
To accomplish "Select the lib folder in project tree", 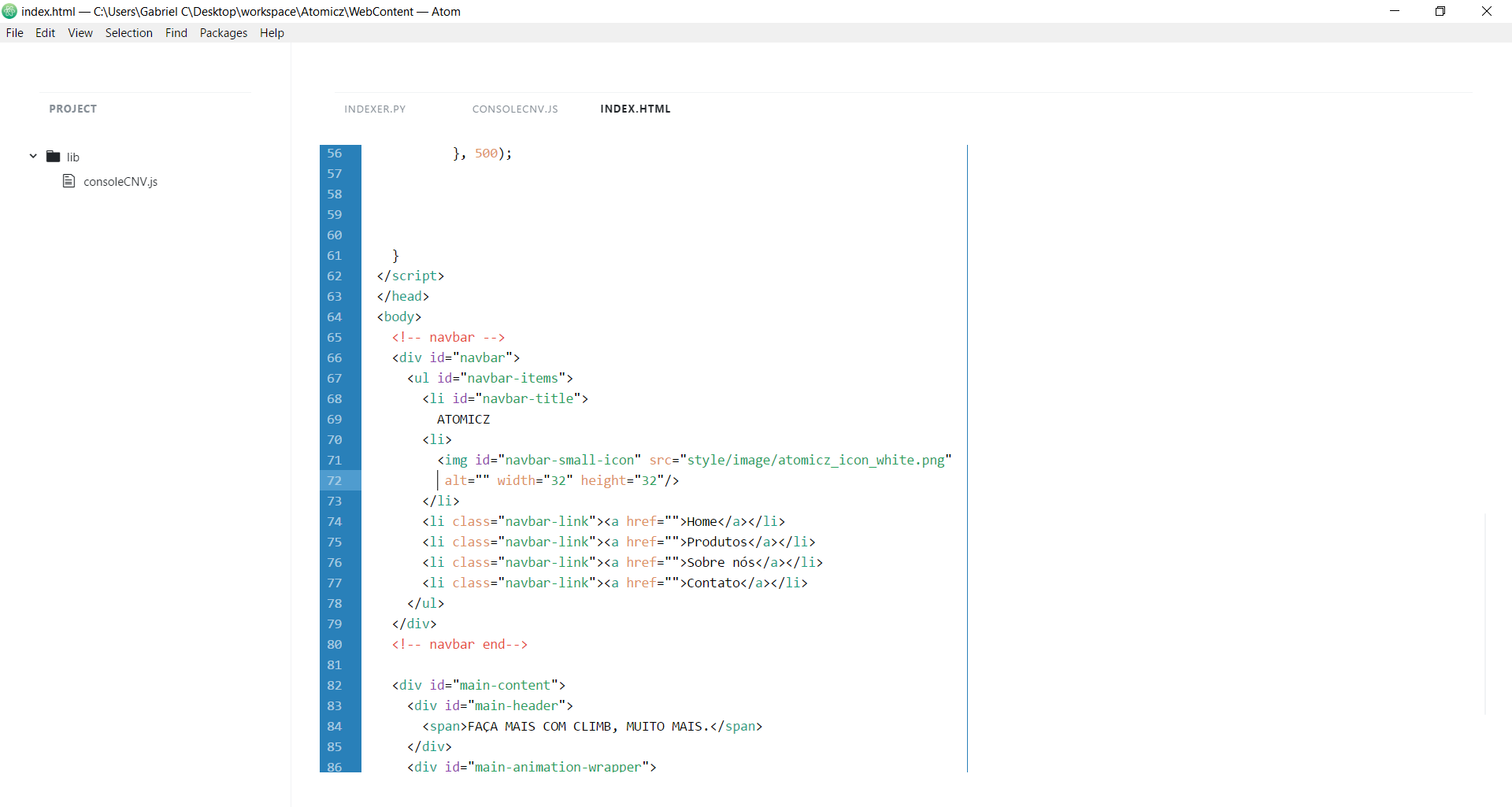I will click(73, 157).
